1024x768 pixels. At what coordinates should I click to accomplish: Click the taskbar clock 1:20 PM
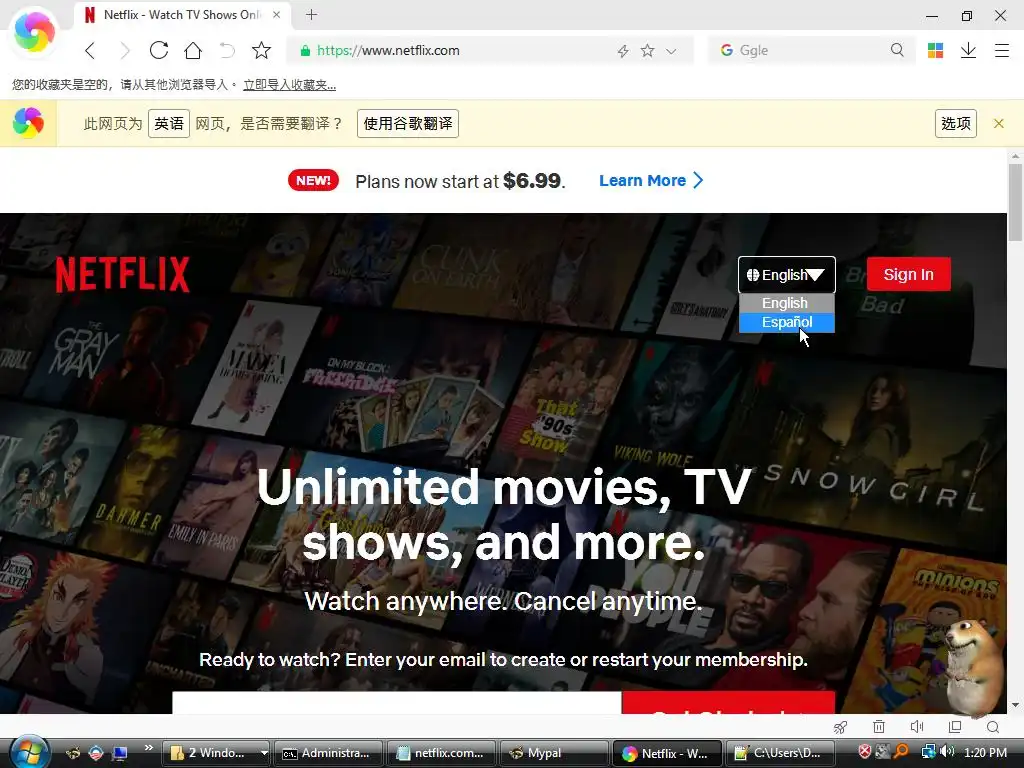tap(985, 752)
